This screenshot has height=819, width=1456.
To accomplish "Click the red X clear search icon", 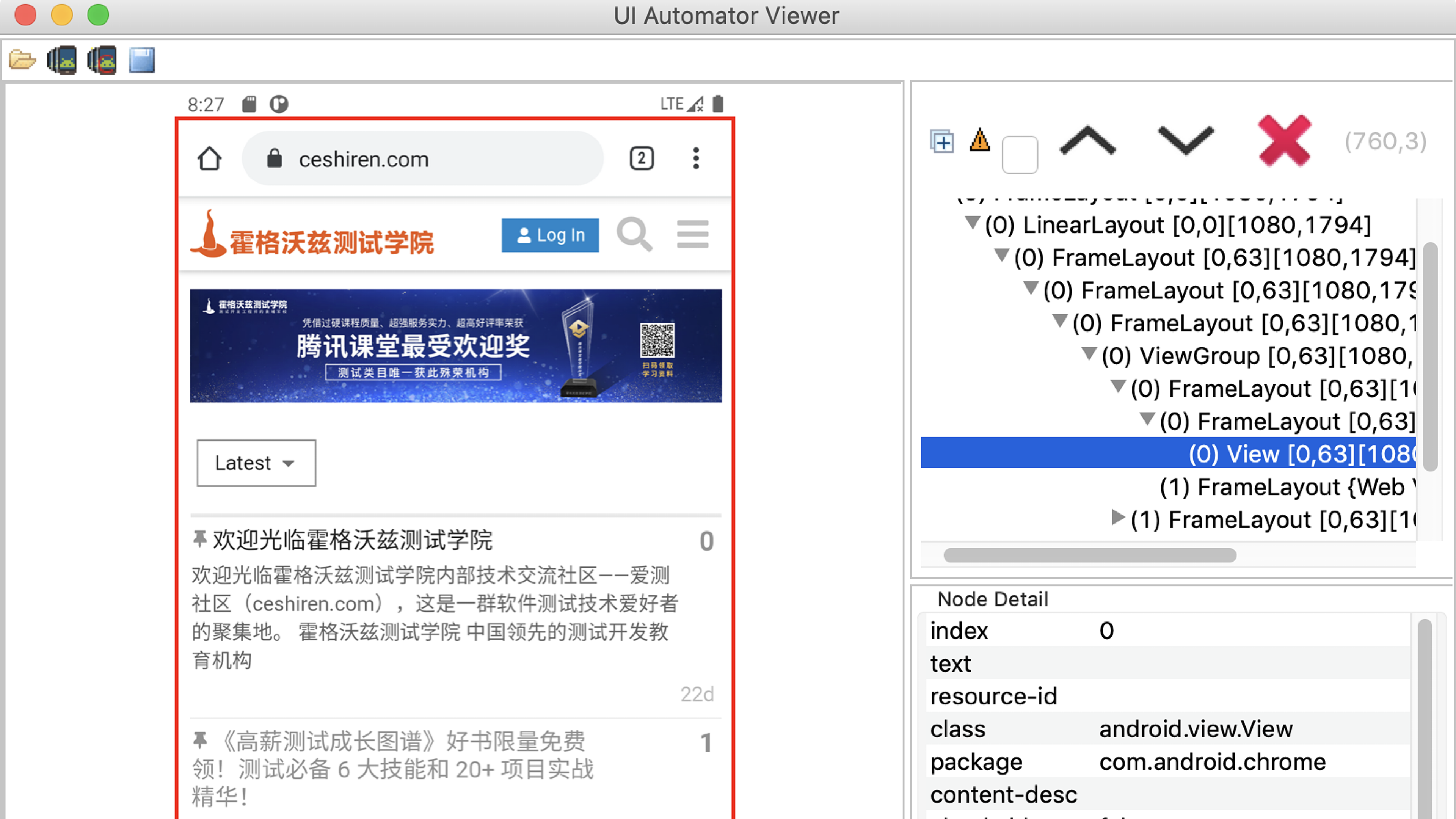I will coord(1284,141).
